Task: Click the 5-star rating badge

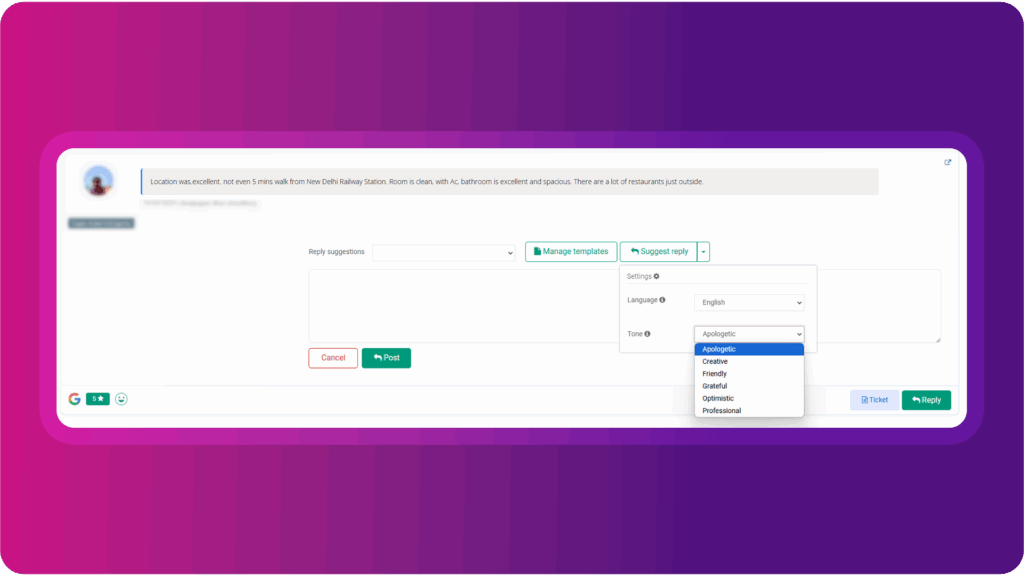Action: tap(98, 399)
